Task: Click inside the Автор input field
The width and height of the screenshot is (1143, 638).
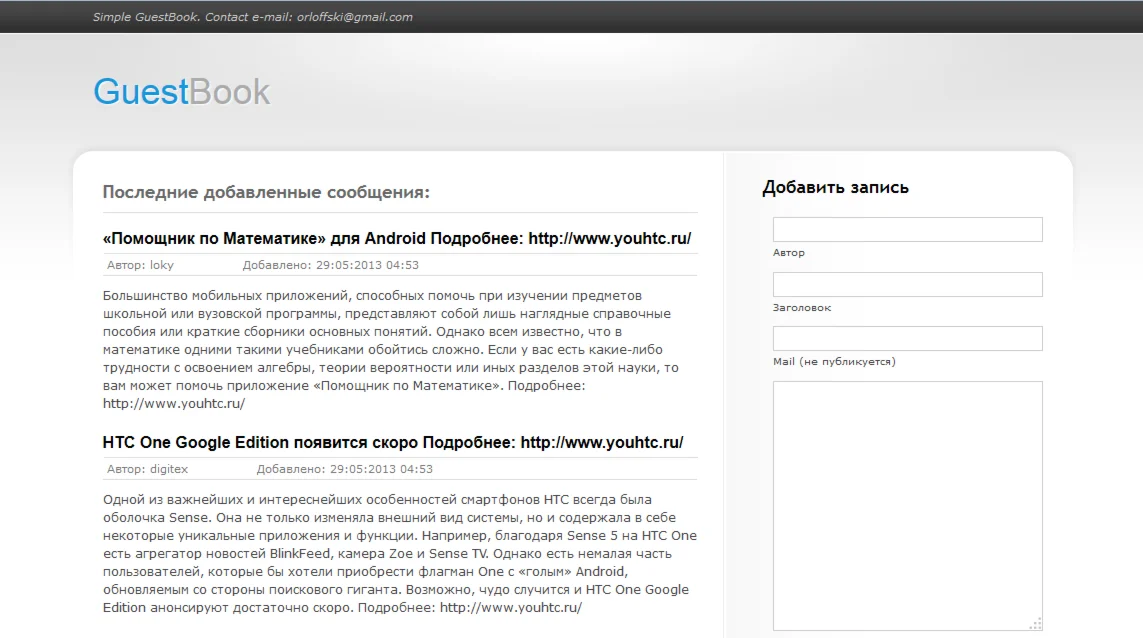Action: click(x=906, y=229)
